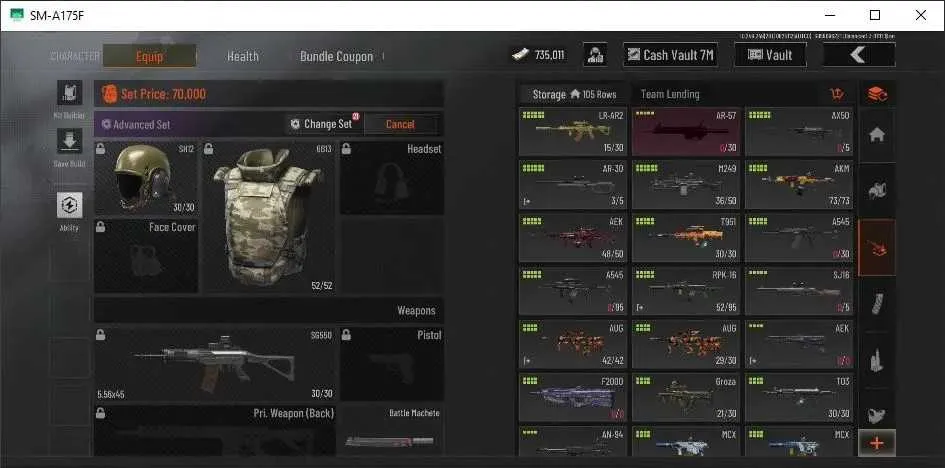
Task: Click the lock icon on Headset slot
Action: (347, 149)
